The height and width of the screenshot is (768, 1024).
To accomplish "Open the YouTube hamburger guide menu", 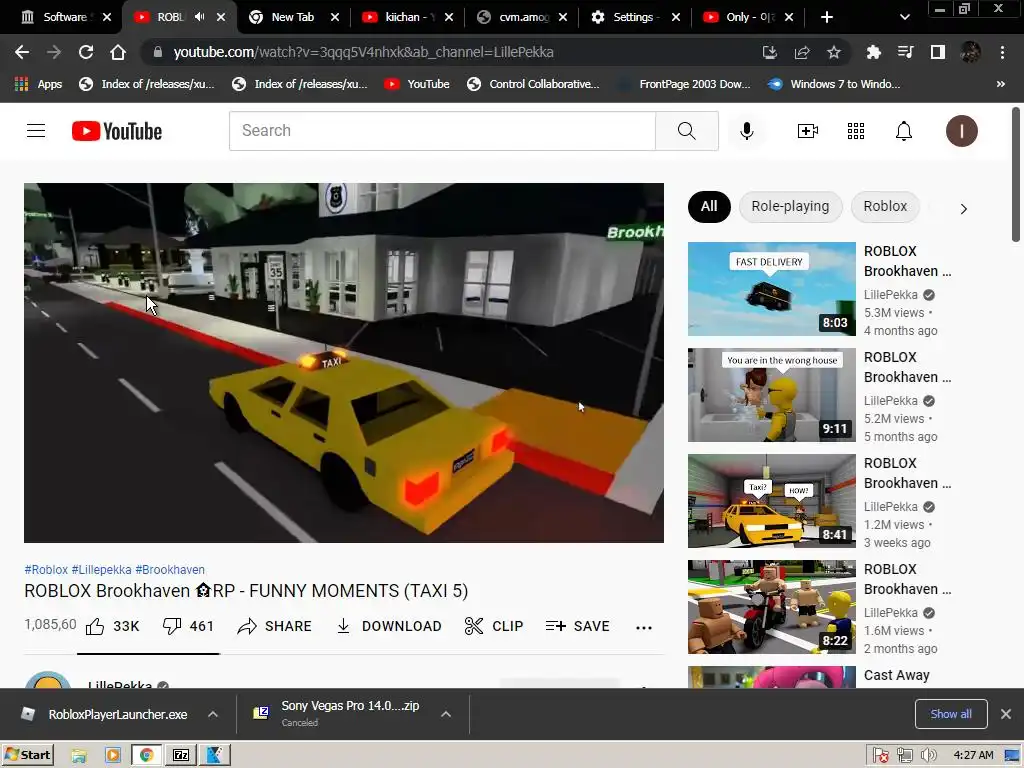I will (x=36, y=131).
